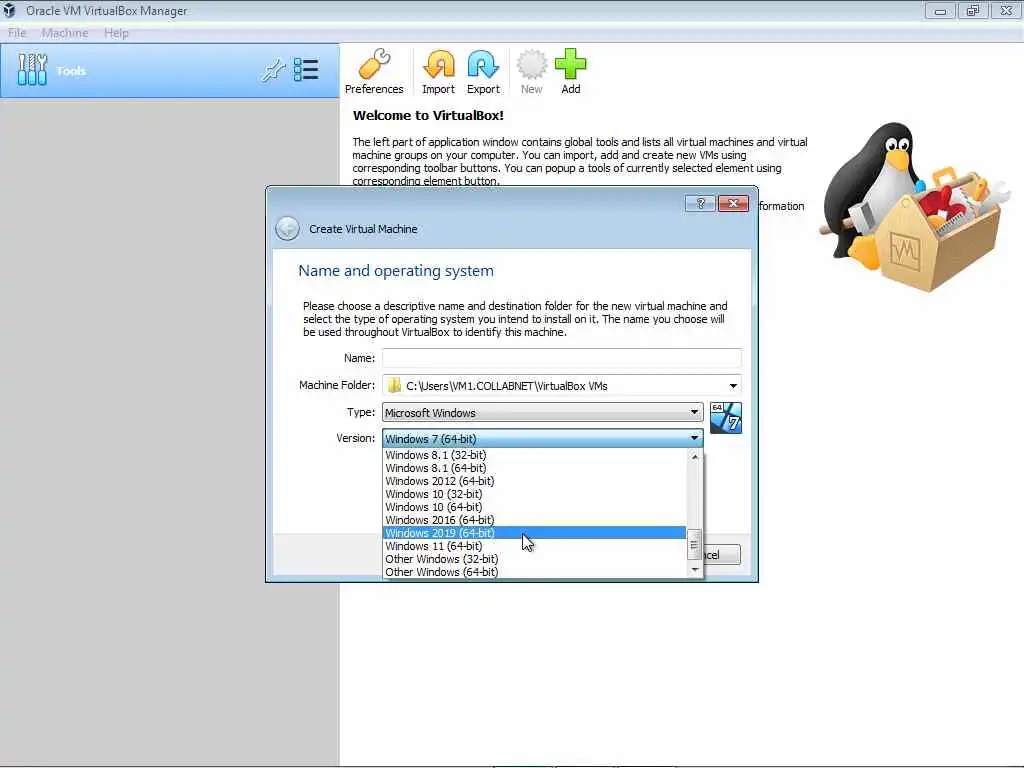Select Windows 8.1 (32-bit) from list

(x=534, y=455)
